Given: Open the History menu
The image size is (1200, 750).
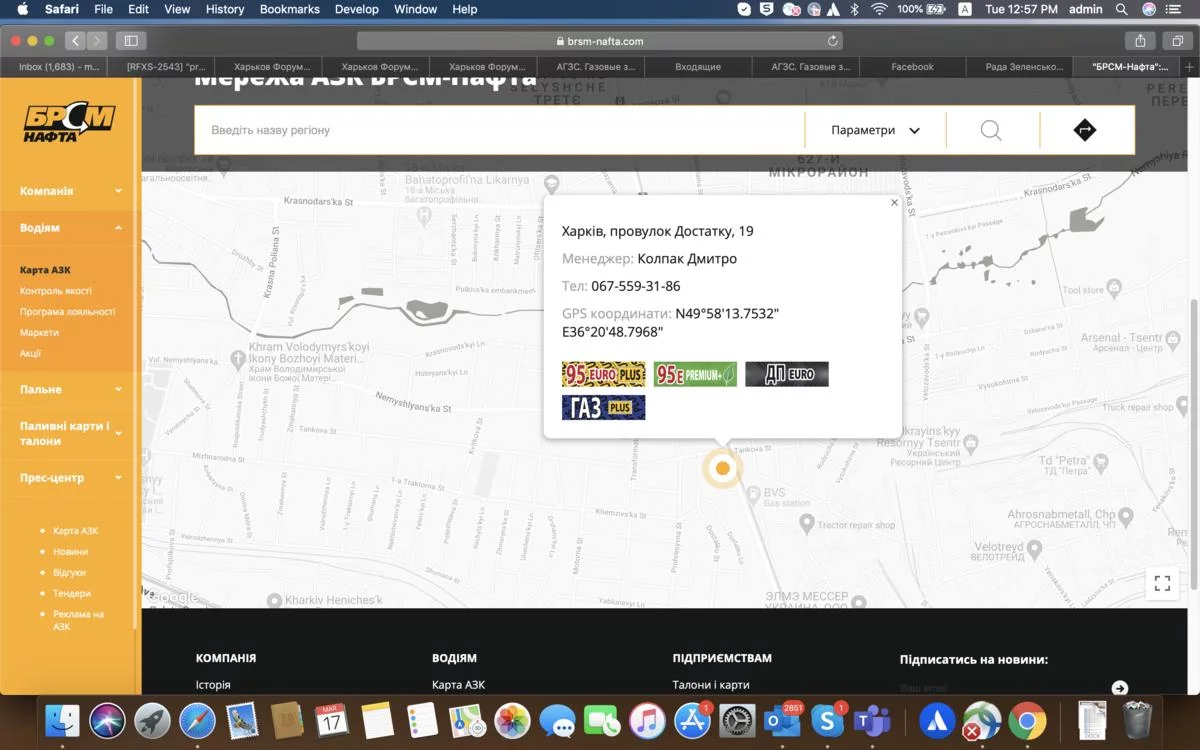Looking at the screenshot, I should [x=225, y=9].
